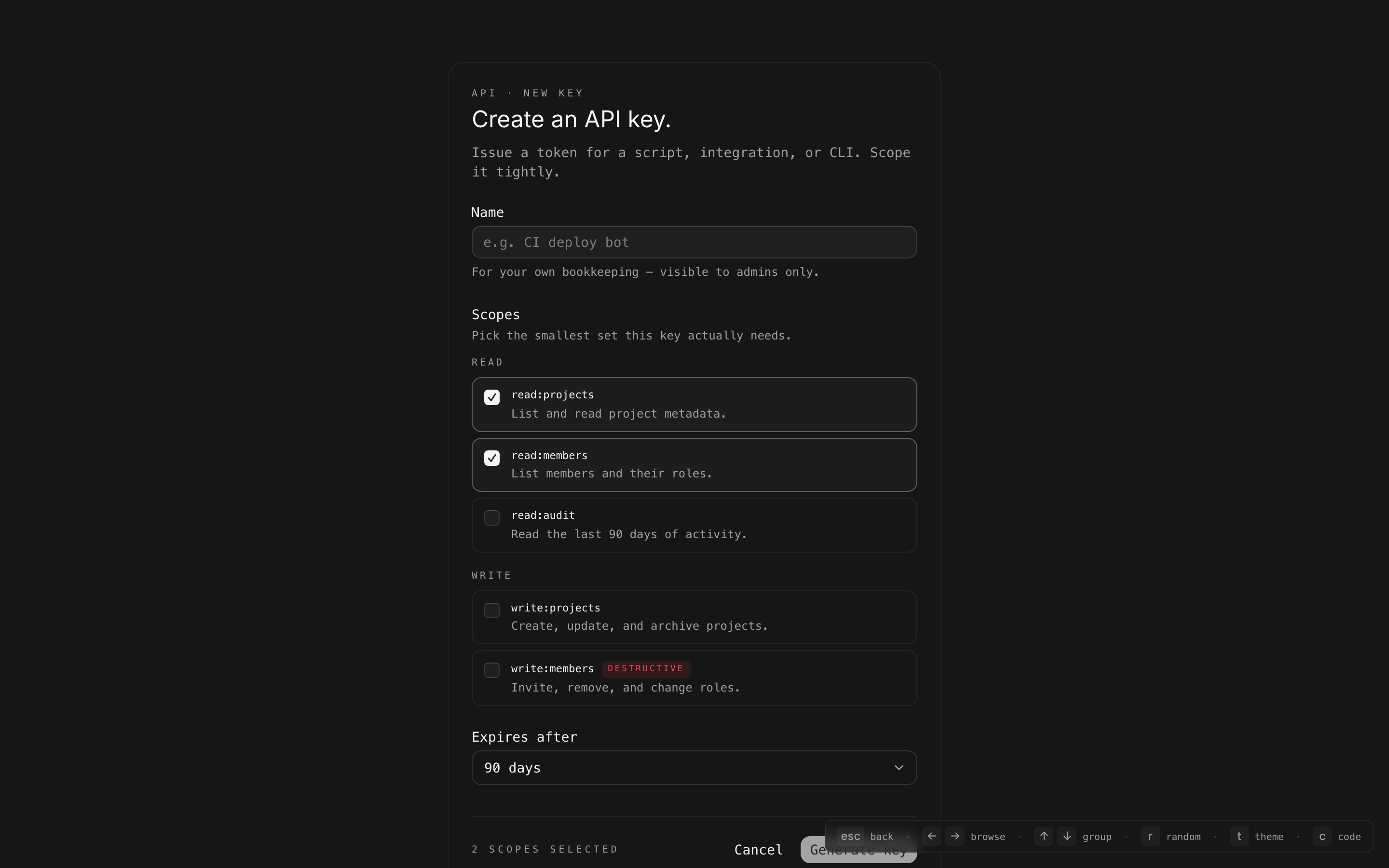Click the Create an API key heading
The height and width of the screenshot is (868, 1389).
click(x=571, y=120)
